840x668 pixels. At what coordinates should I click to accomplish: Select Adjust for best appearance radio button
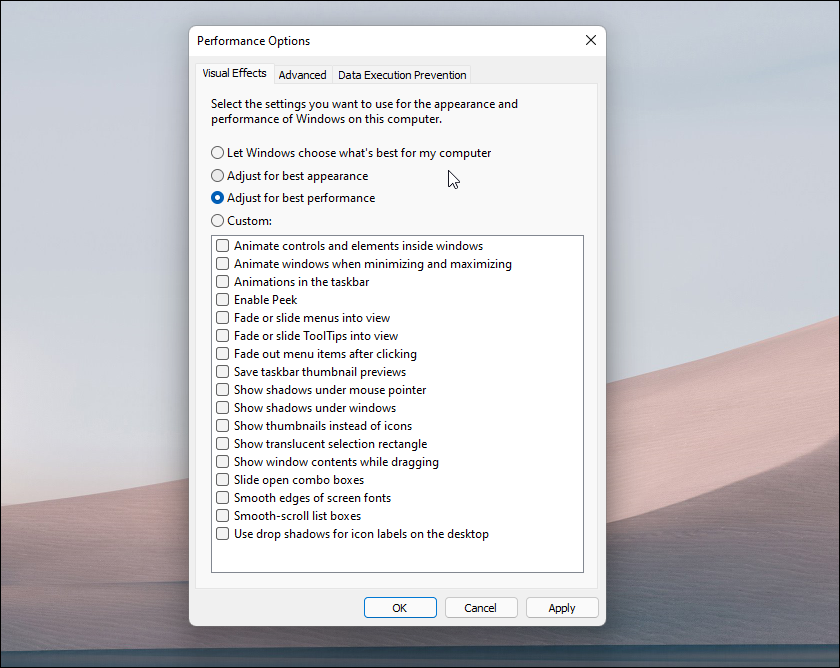[217, 176]
